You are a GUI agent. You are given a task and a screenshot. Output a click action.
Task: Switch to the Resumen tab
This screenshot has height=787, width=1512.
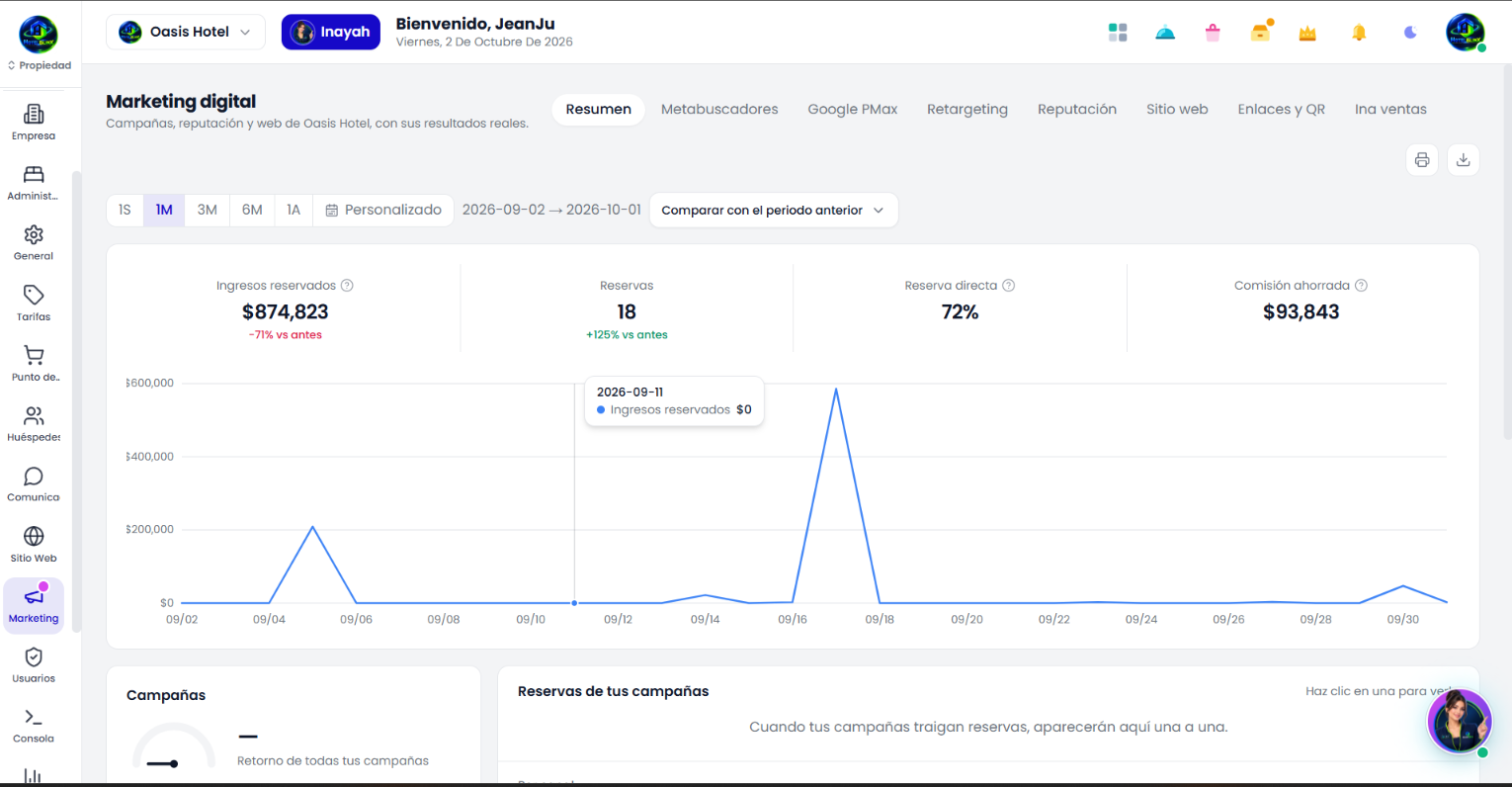598,110
